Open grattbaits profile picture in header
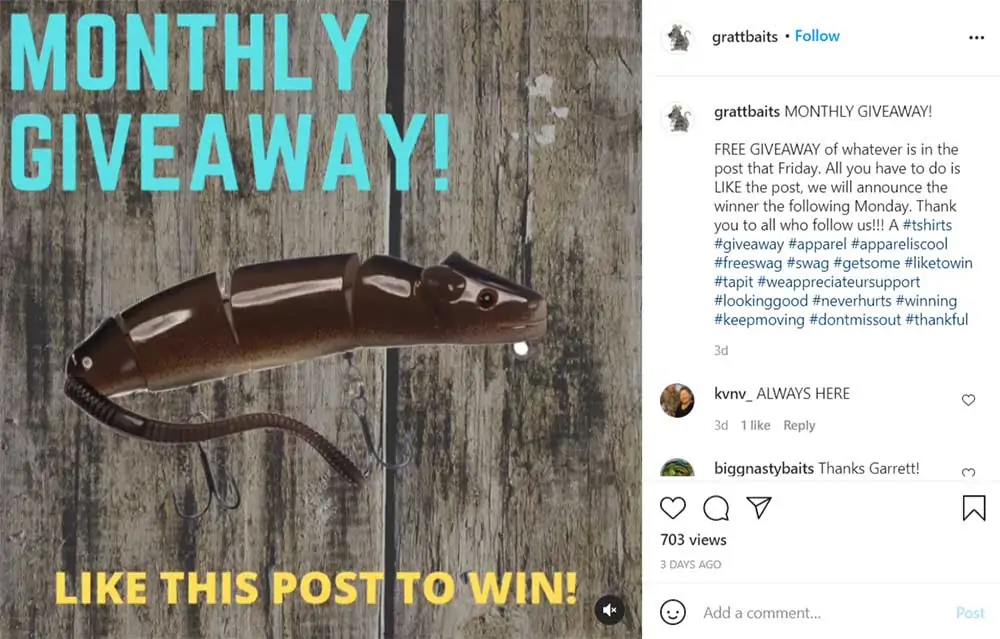 click(x=677, y=37)
